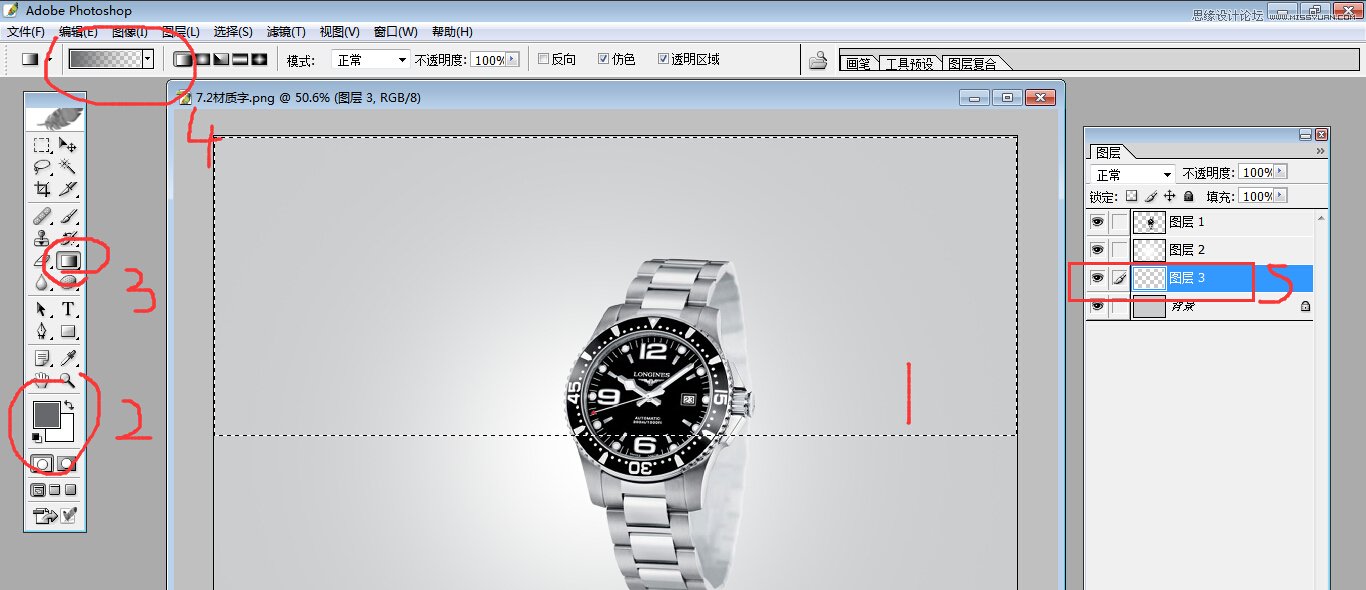Select the Gradient tool in toolbox

point(68,261)
